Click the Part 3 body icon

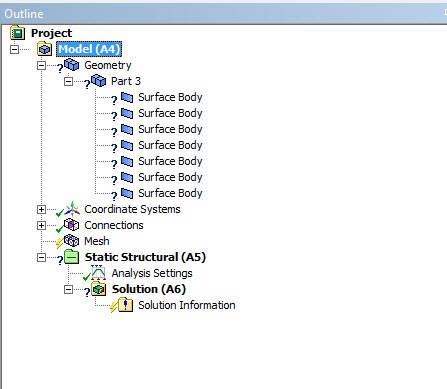[98, 81]
